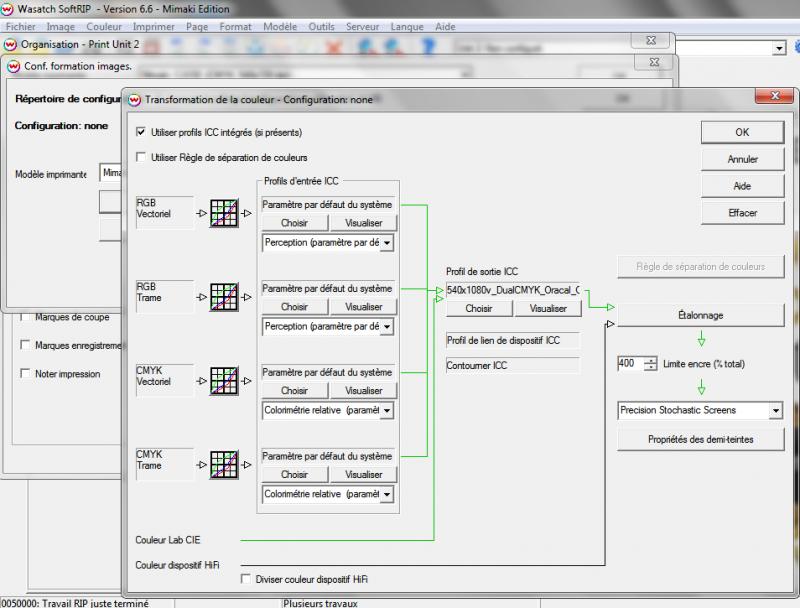Click the Wasatch logo in Transformation dialog title
The image size is (800, 608).
click(x=134, y=100)
